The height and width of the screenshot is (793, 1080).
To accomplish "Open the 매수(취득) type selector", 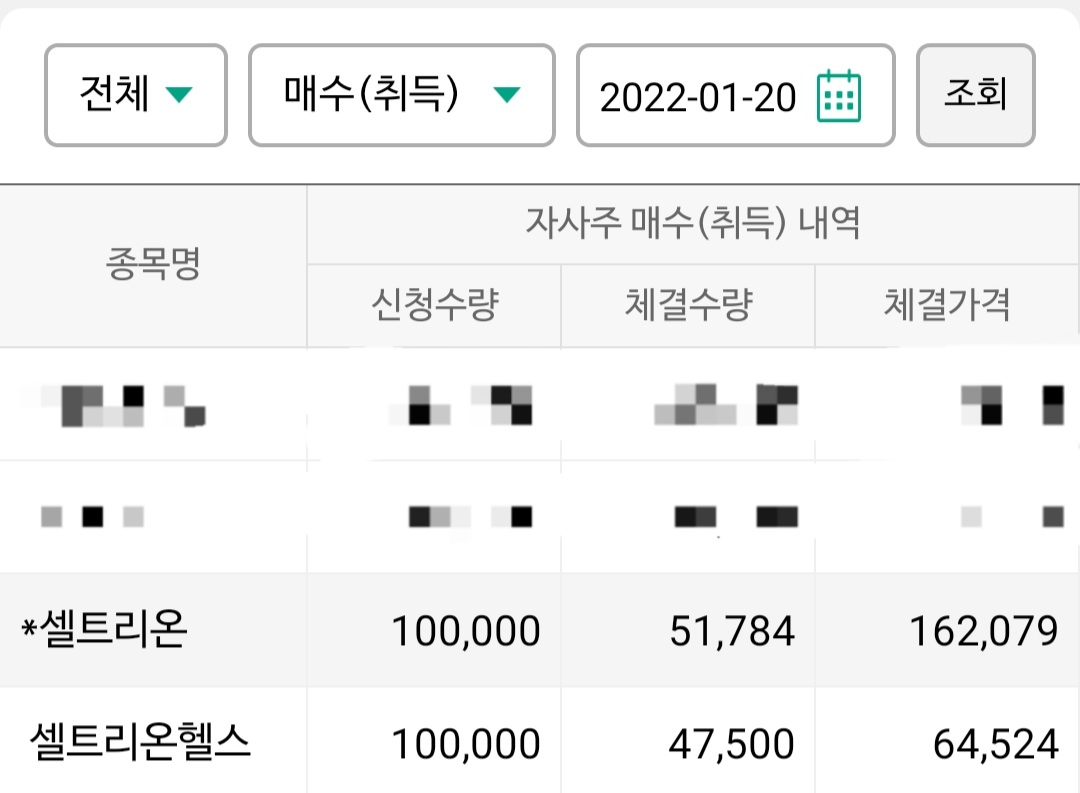I will click(402, 95).
